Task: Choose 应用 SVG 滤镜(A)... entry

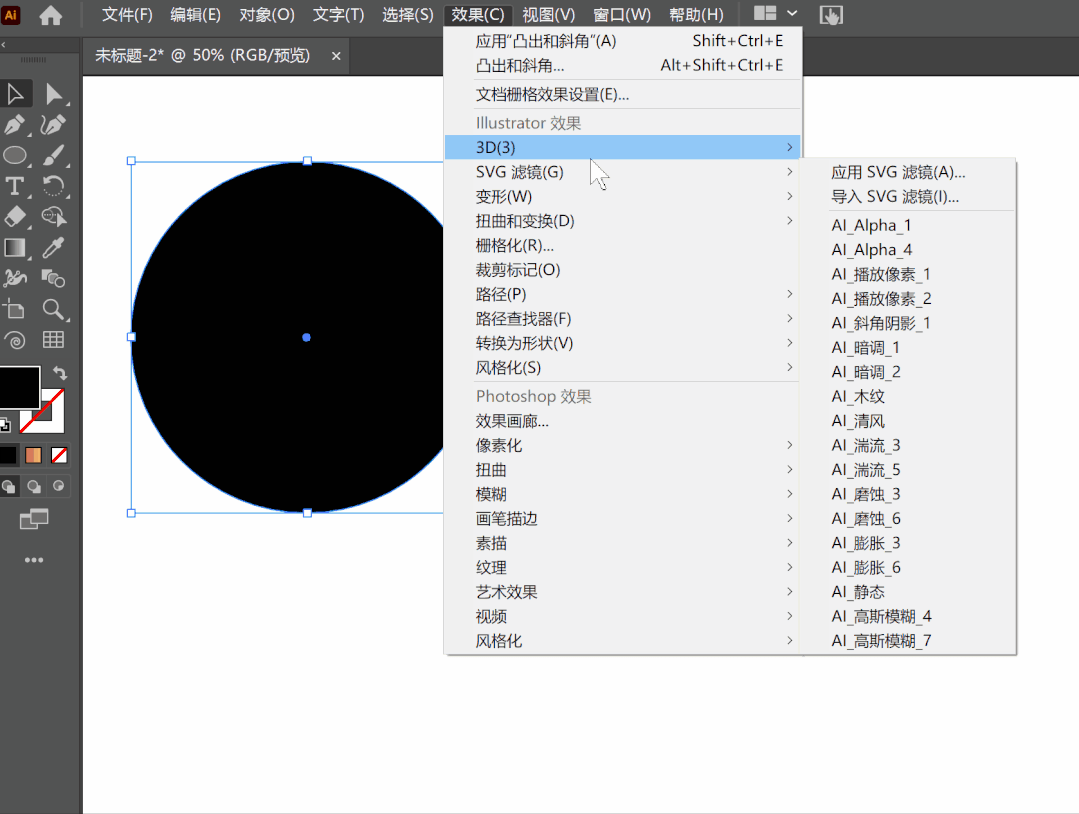Action: coord(908,172)
